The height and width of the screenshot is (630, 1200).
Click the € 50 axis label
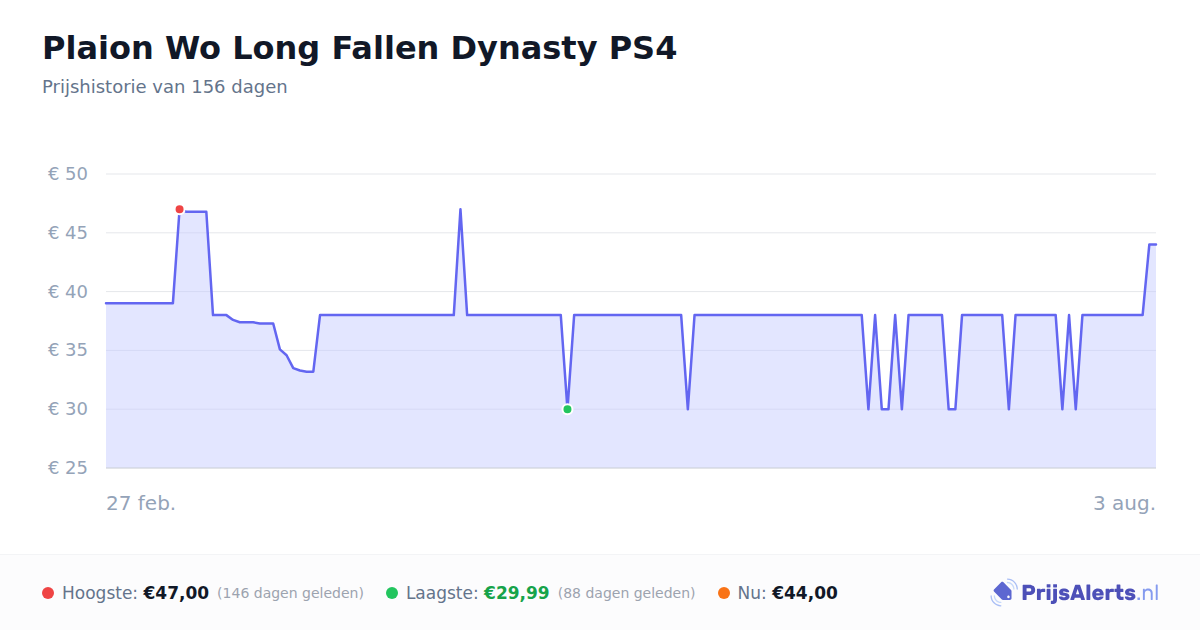coord(68,174)
